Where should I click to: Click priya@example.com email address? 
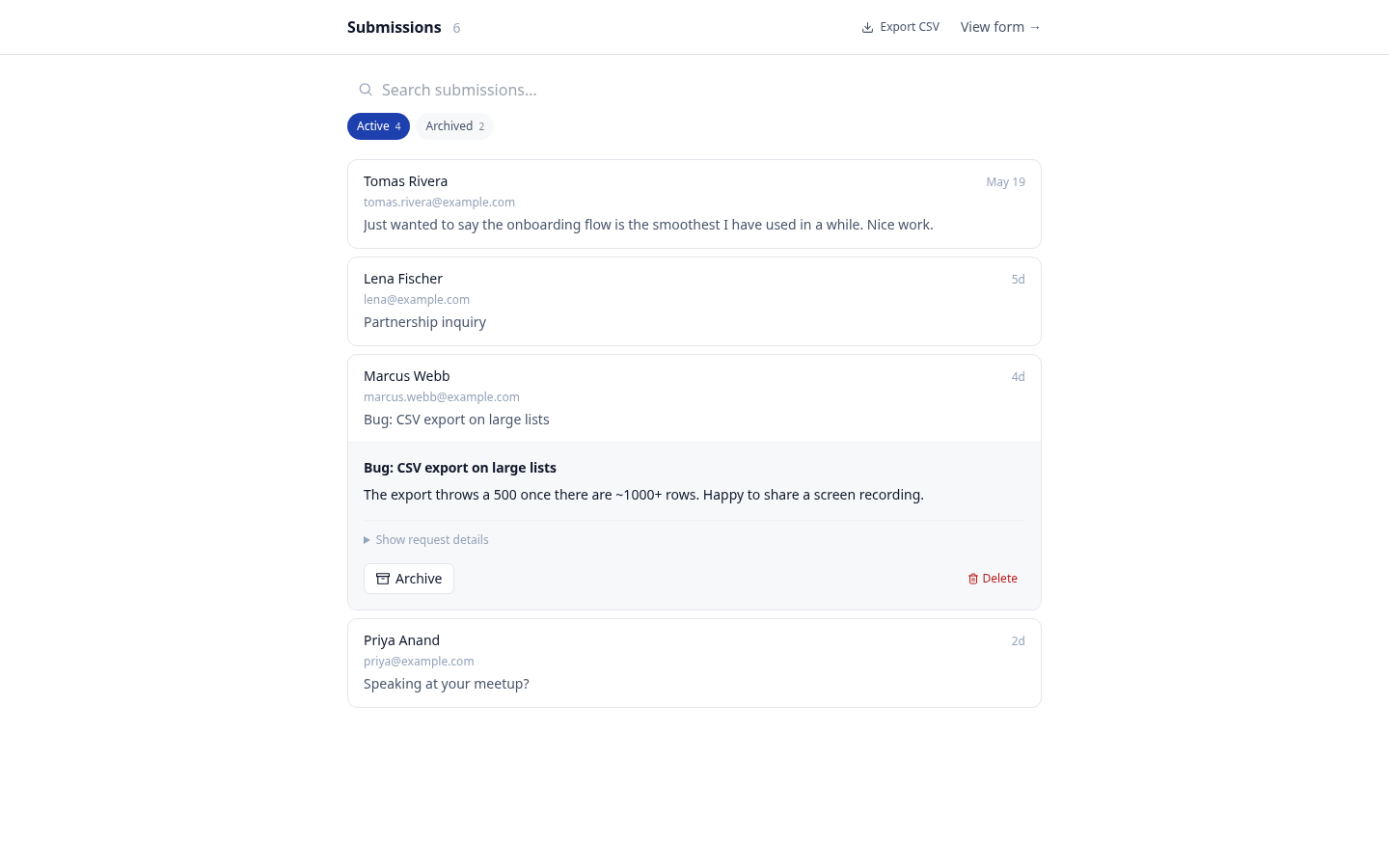[x=419, y=662]
